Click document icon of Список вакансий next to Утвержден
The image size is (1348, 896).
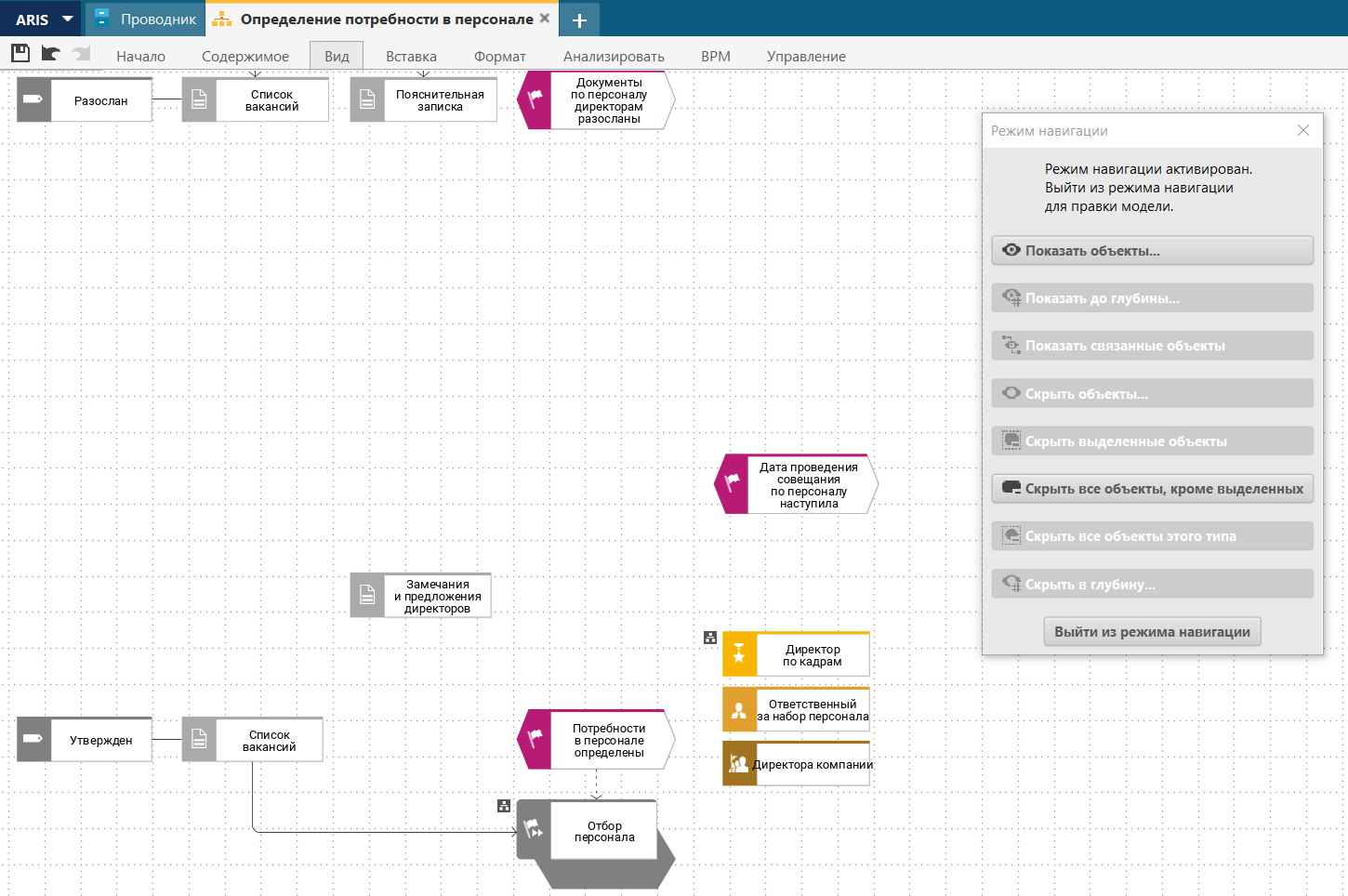pyautogui.click(x=199, y=740)
